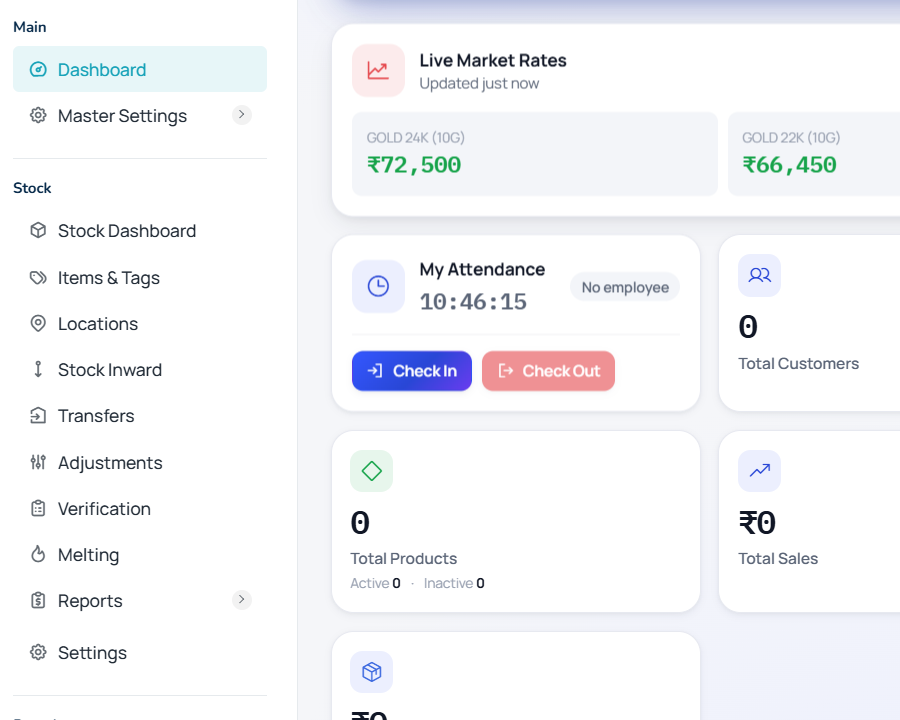Select the Gold 24K rate card
This screenshot has height=720, width=900.
point(535,154)
